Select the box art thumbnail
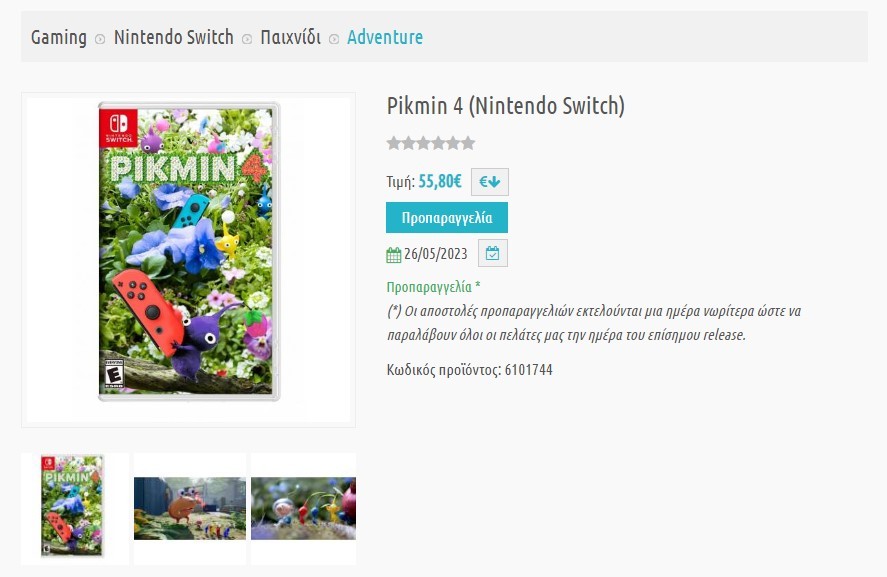This screenshot has width=887, height=577. click(x=73, y=506)
